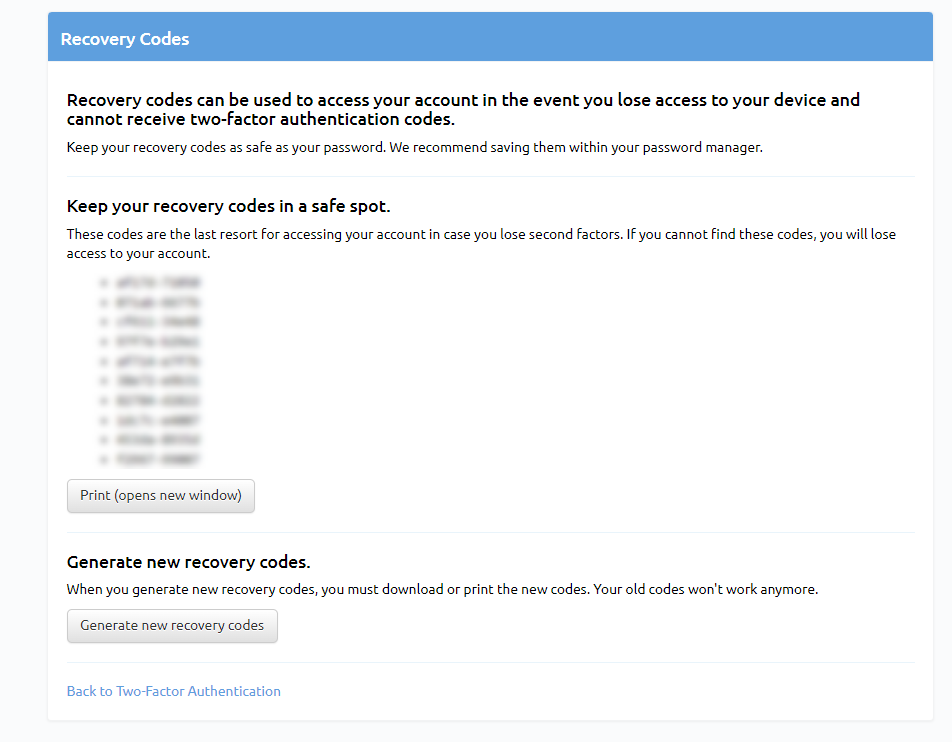Select the fourth recovery code in the list
The image size is (952, 742).
tap(158, 341)
